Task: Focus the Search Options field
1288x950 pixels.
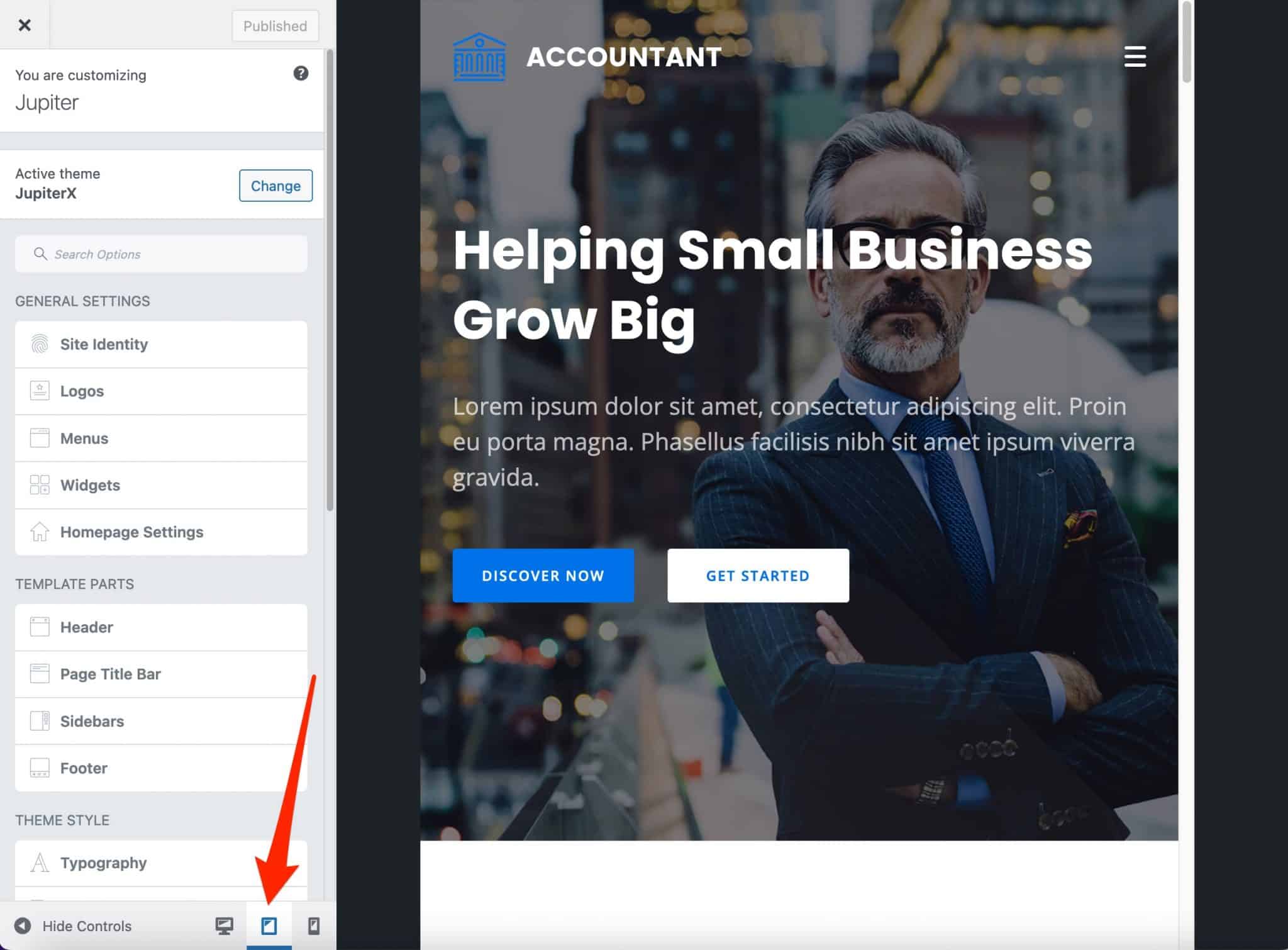Action: click(161, 254)
